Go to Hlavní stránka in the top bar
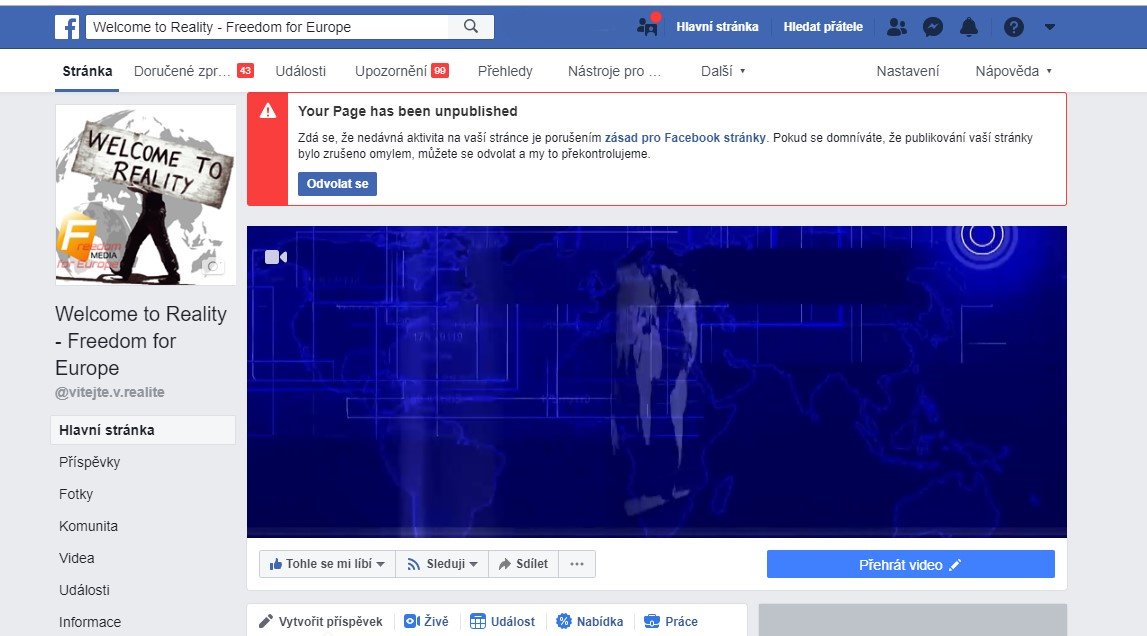This screenshot has height=636, width=1147. pyautogui.click(x=717, y=27)
